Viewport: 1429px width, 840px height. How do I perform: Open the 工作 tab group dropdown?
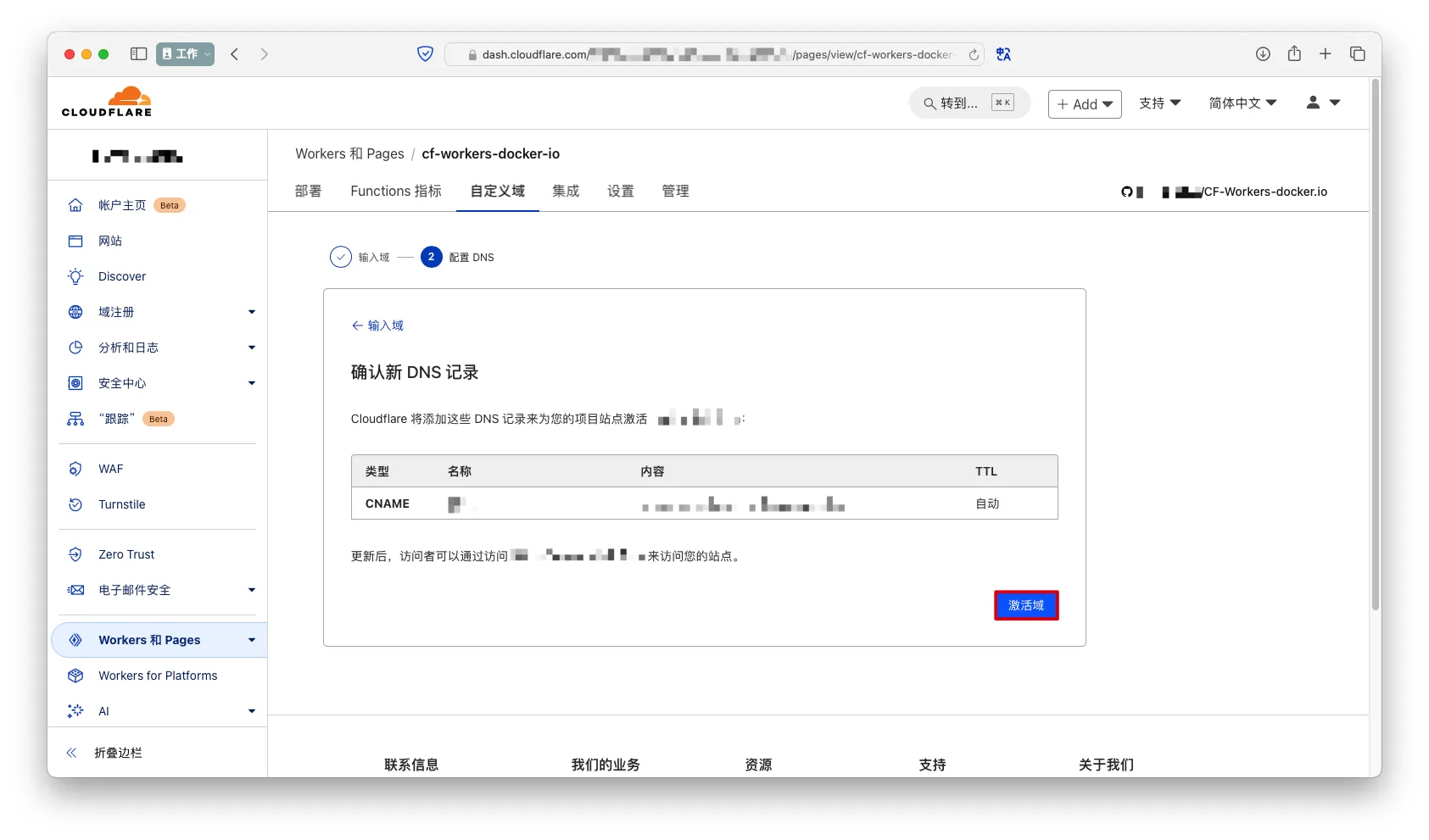pyautogui.click(x=186, y=54)
